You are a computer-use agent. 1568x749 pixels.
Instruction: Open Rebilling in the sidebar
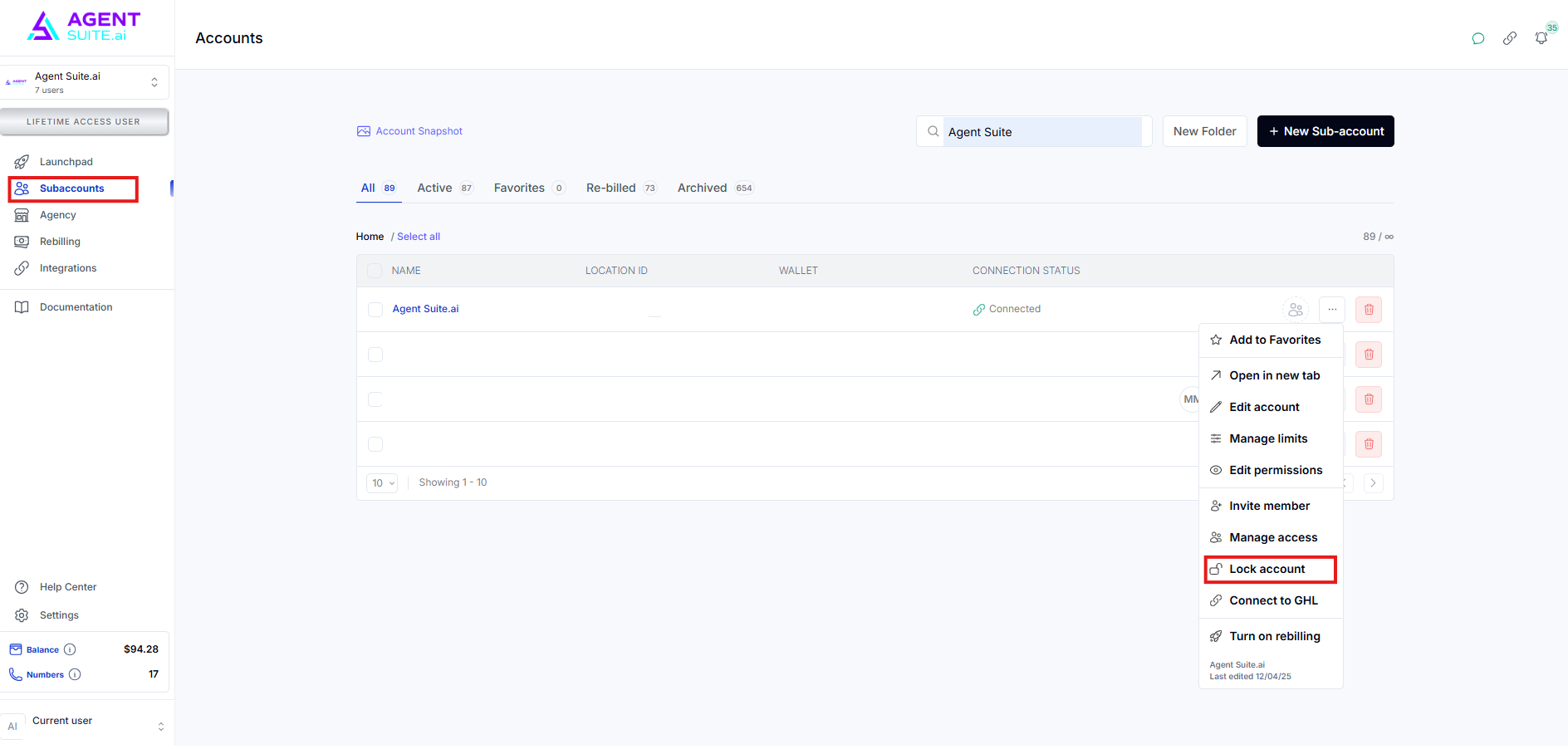coord(60,242)
